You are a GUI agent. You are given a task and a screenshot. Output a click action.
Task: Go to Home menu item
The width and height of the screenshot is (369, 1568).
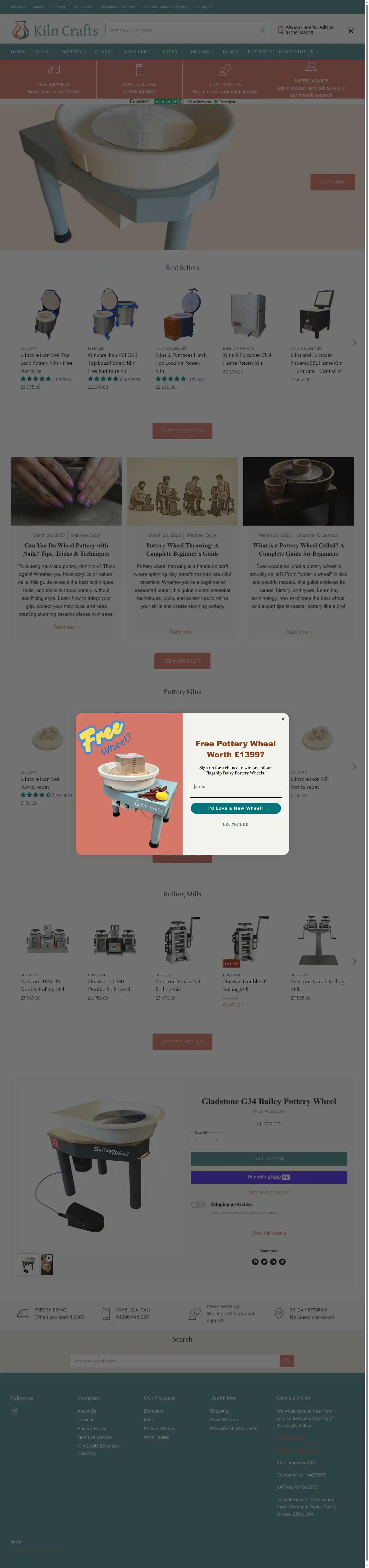pos(18,52)
